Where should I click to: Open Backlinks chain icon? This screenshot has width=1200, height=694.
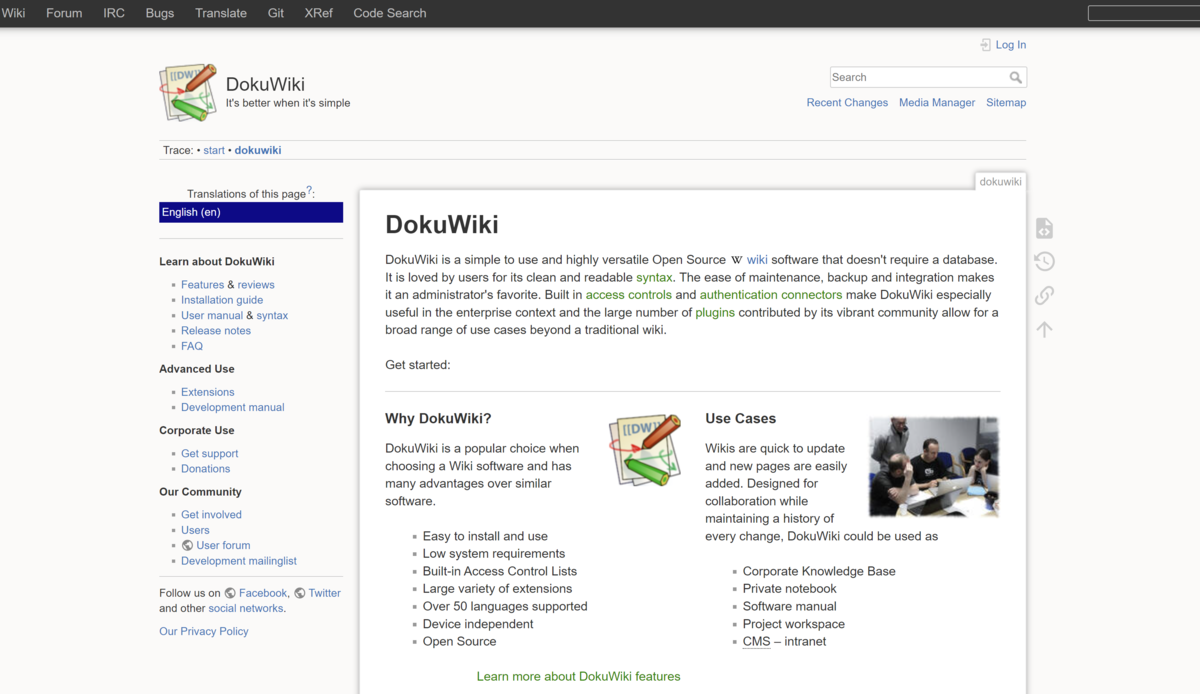[x=1044, y=295]
